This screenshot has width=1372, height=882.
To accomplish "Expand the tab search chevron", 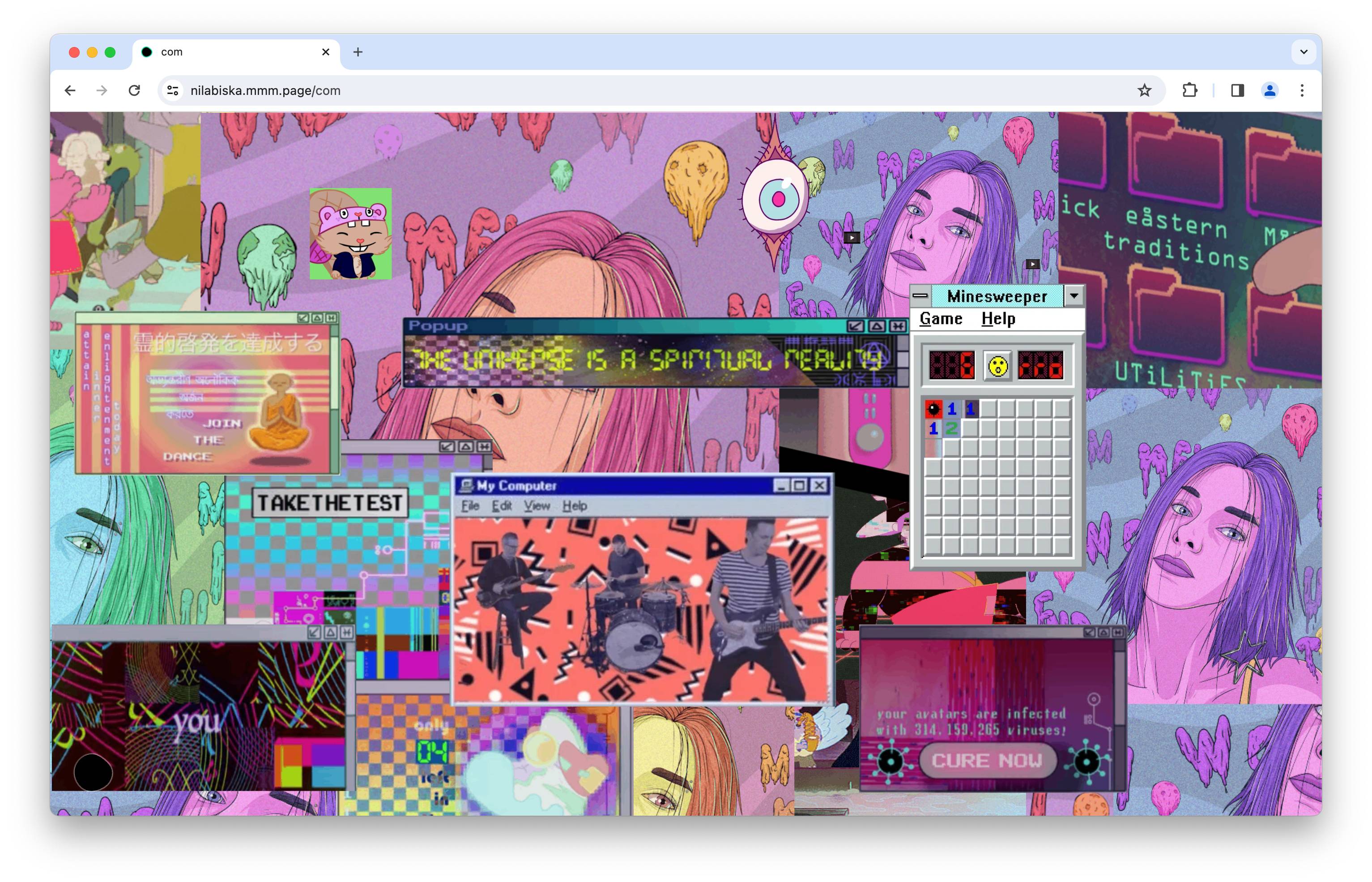I will pyautogui.click(x=1304, y=52).
